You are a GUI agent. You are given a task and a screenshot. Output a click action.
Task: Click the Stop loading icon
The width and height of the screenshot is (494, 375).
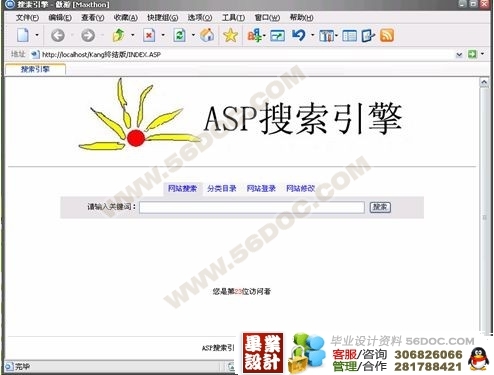pos(149,35)
